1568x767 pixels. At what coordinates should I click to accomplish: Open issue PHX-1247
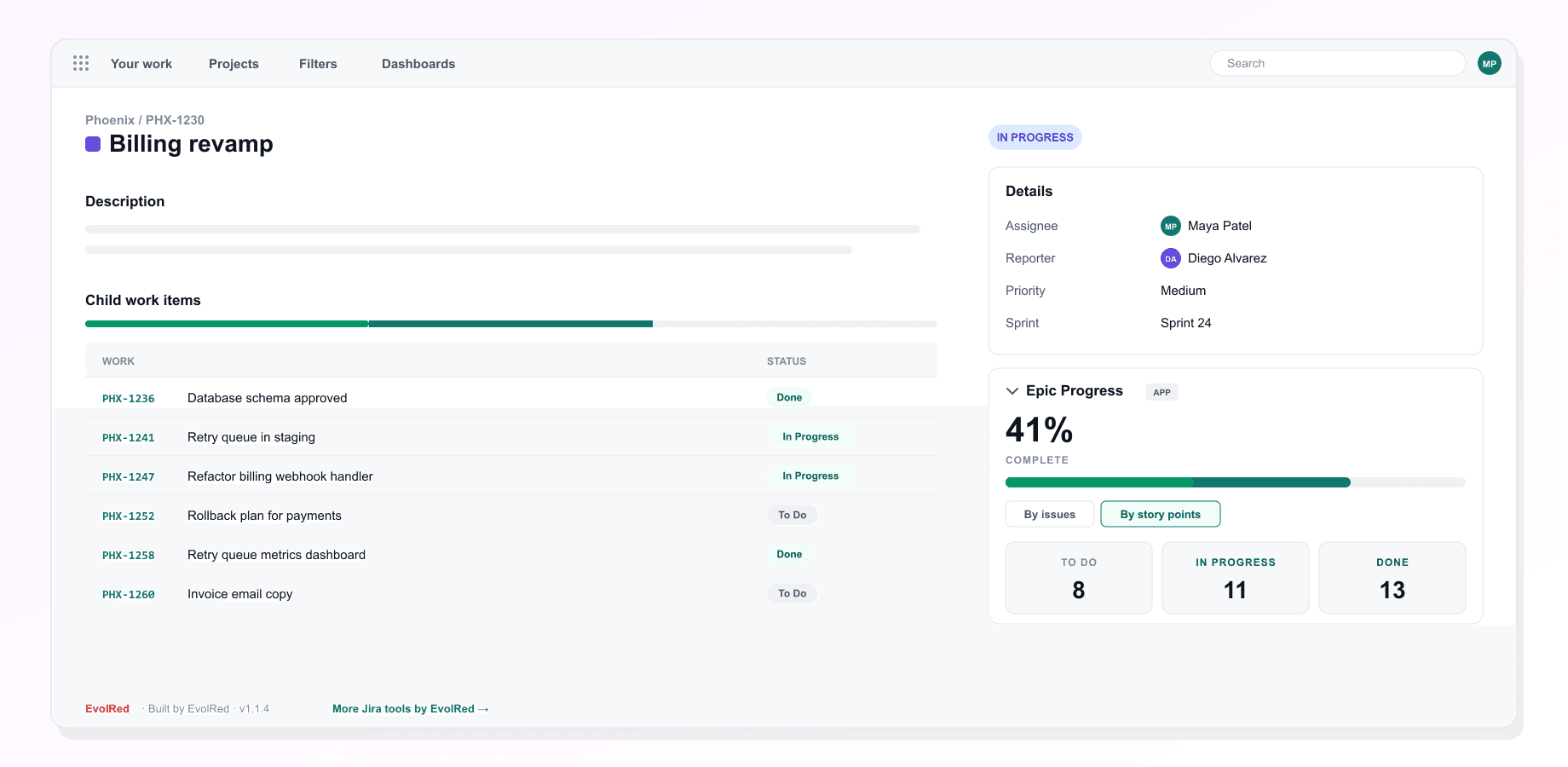pos(129,476)
